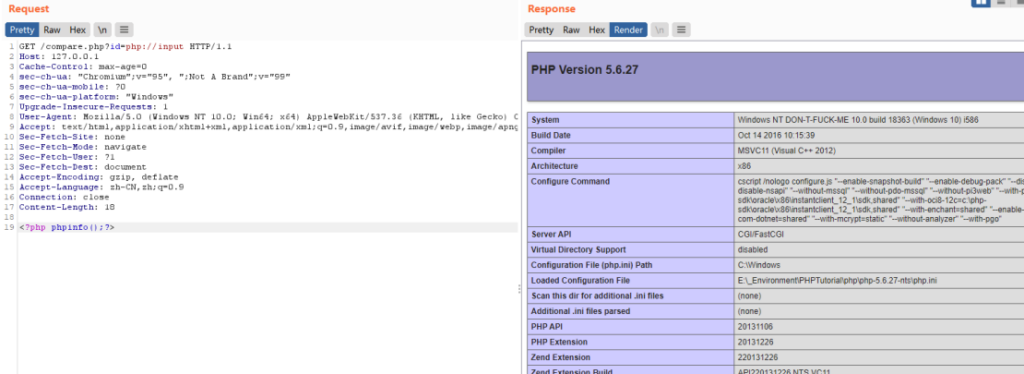Open the Request Raw tab
The height and width of the screenshot is (374, 1024).
(x=52, y=30)
